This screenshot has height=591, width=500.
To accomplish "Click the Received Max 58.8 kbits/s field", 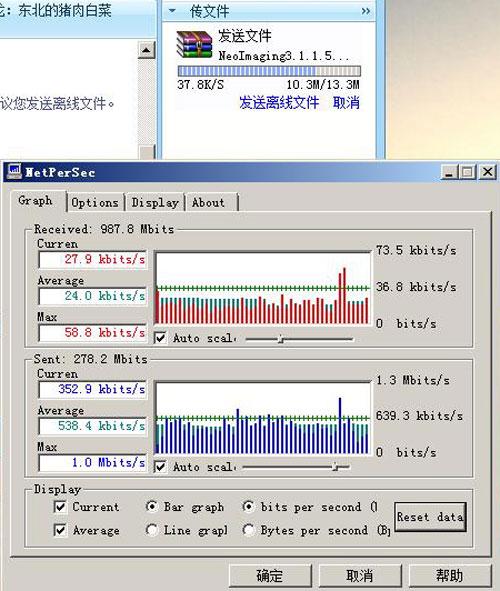I will tap(93, 332).
